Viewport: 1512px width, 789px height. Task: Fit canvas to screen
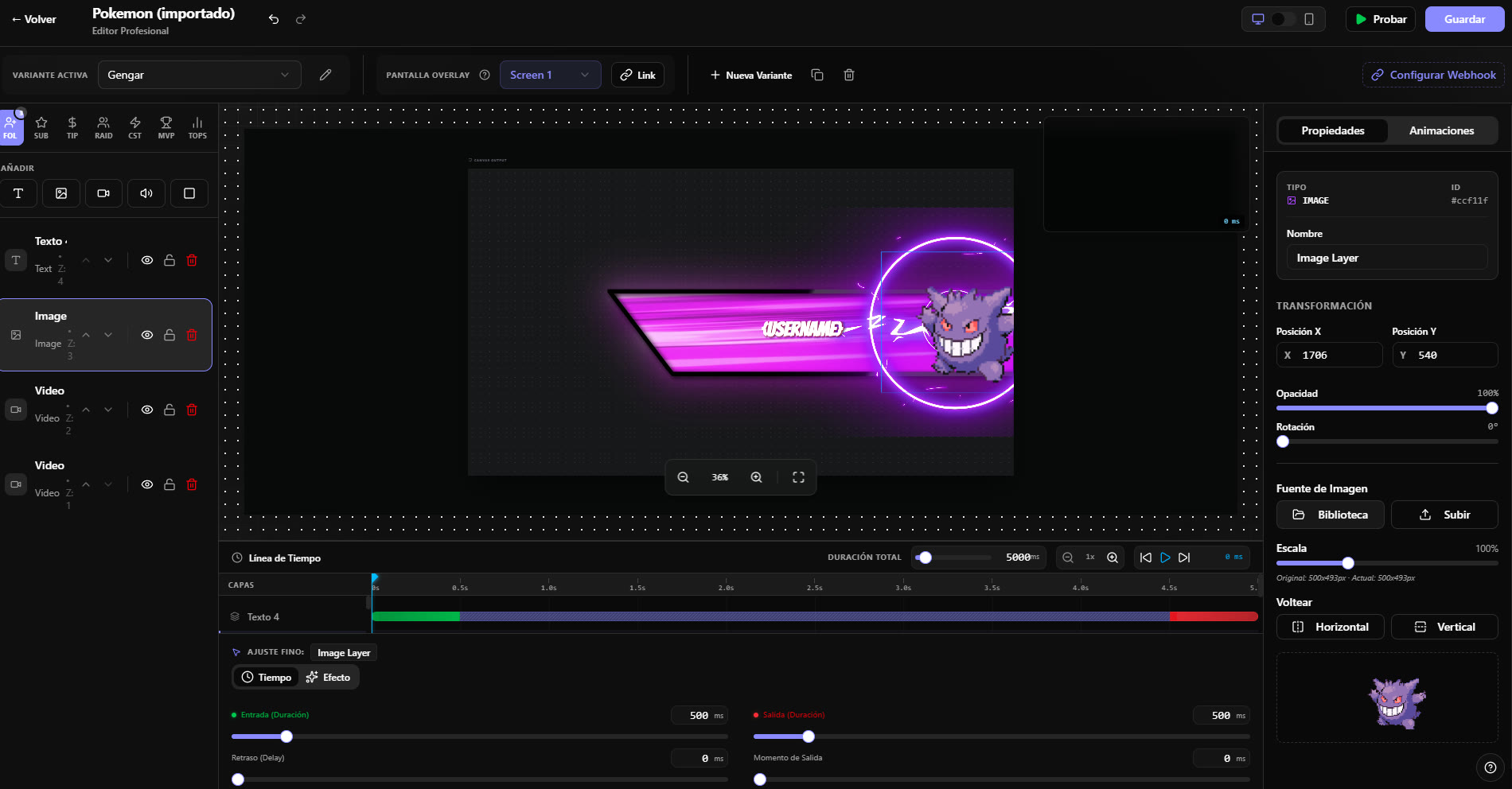click(798, 477)
